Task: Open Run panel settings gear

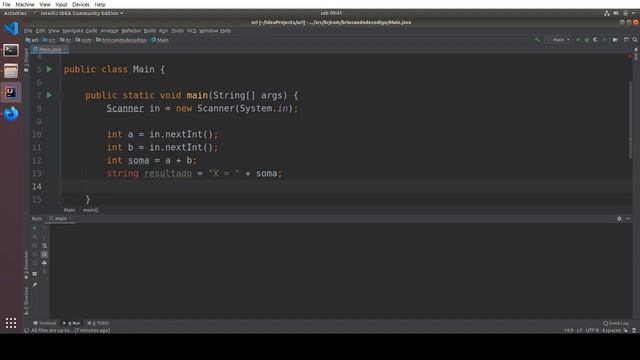Action: click(x=619, y=219)
